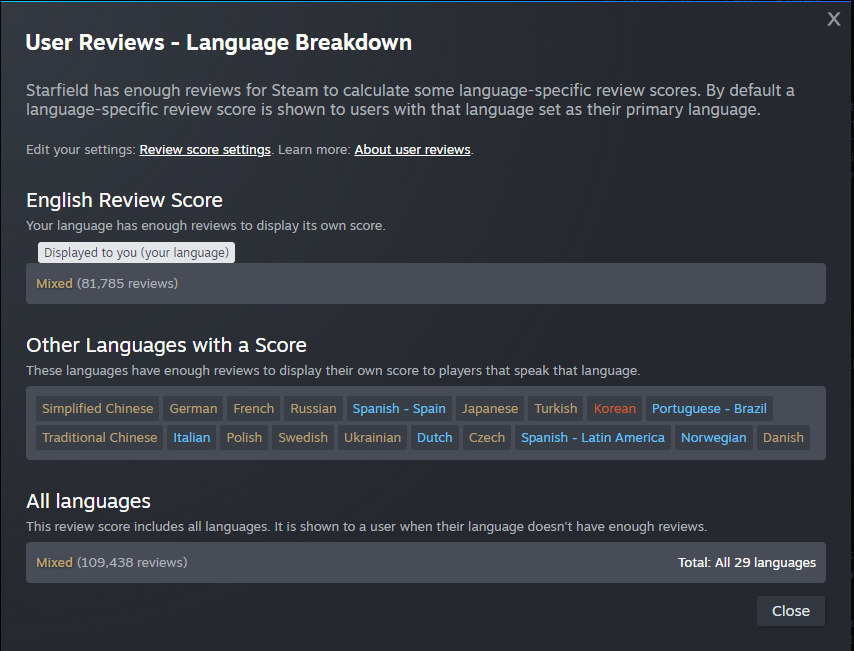
Task: Select the Czech language tag
Action: pos(486,437)
